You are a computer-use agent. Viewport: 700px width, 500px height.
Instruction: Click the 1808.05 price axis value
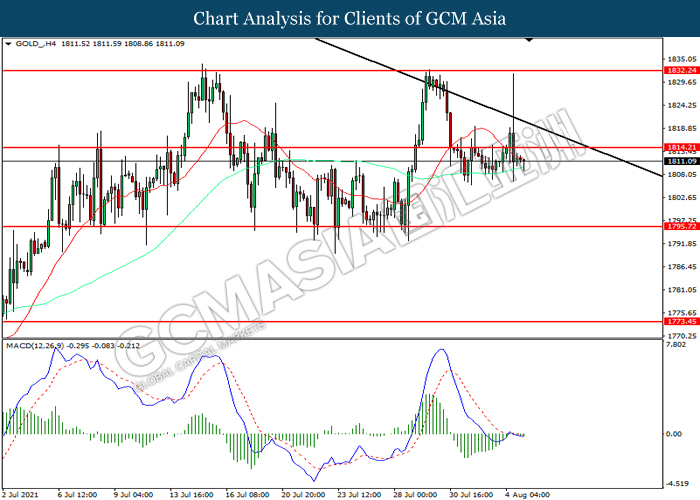pos(682,175)
